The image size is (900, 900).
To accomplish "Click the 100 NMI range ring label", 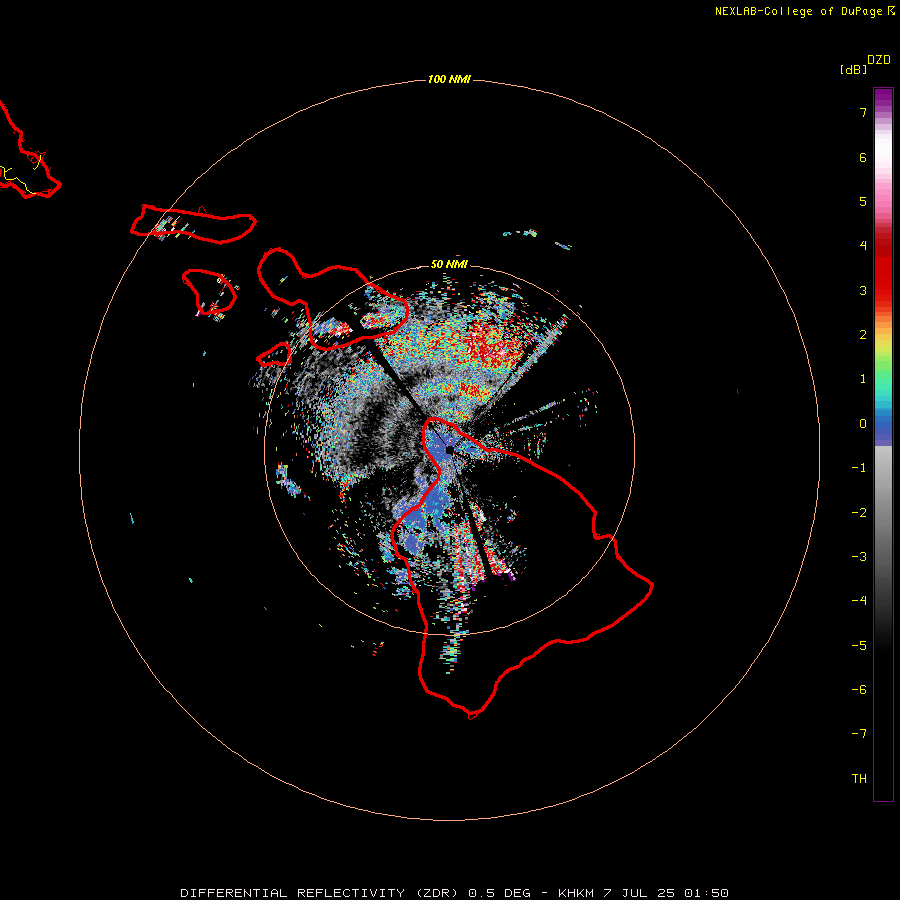I will [449, 79].
